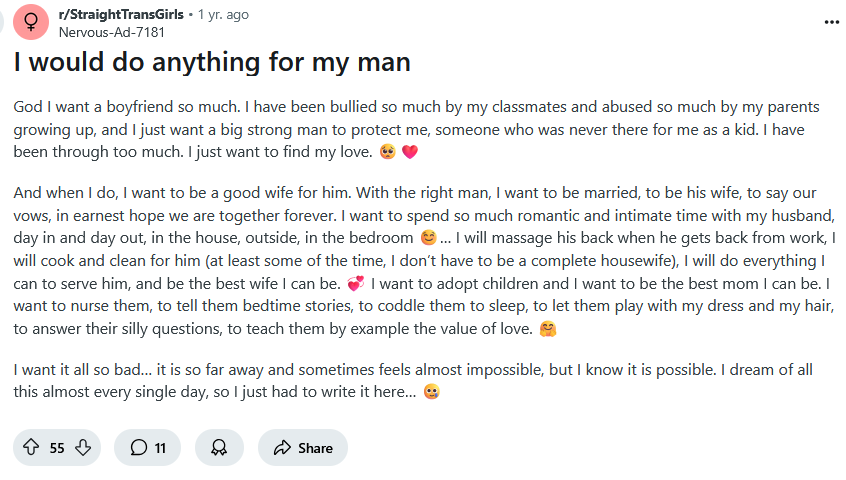
Task: Click the post title "I would do anything for my man"
Action: (x=212, y=62)
